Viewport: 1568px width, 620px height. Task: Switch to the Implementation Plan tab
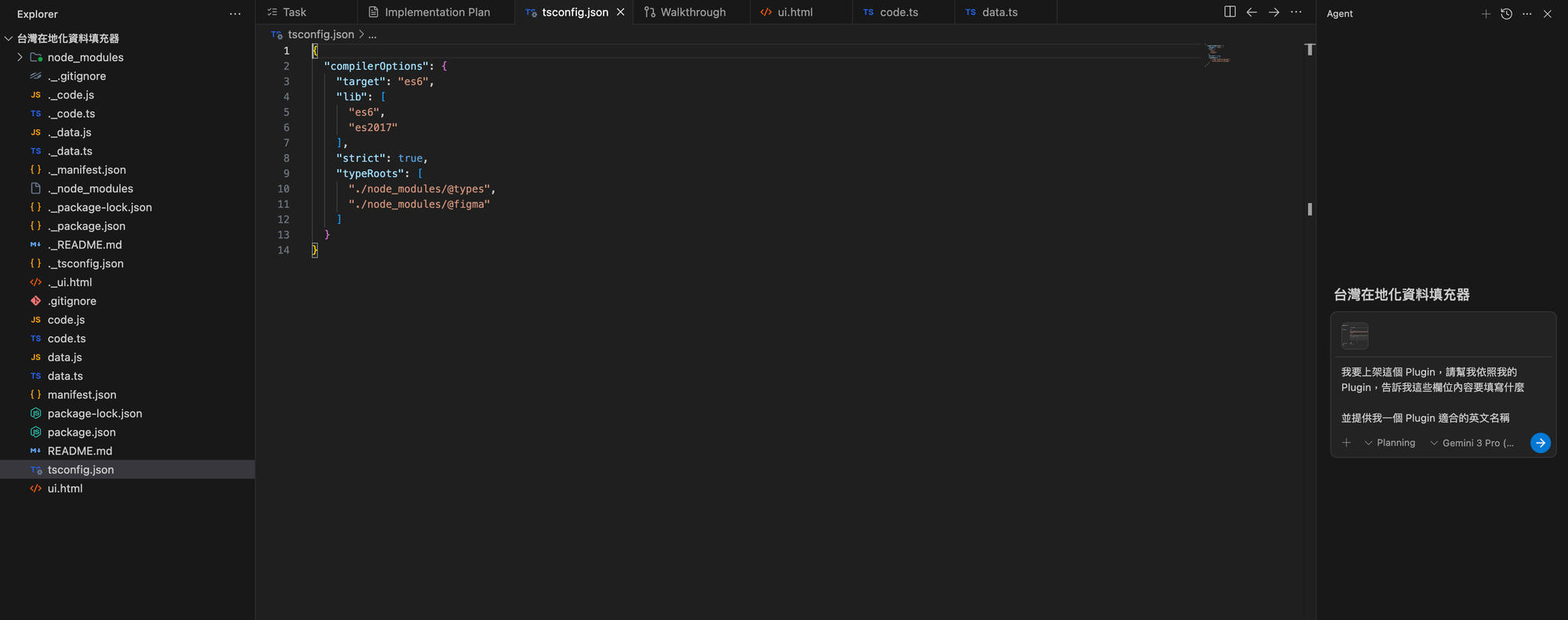pos(437,12)
